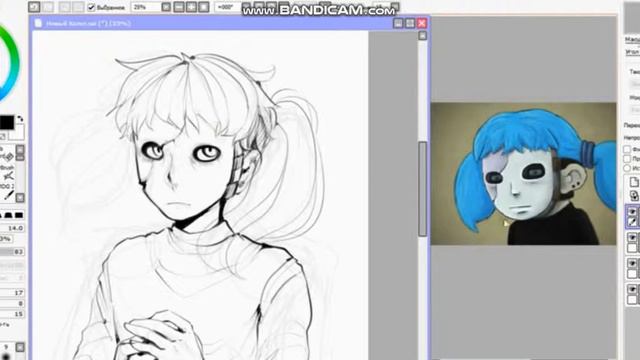640x360 pixels.
Task: Toggle the transparent color box under swatches
Action: [3, 136]
